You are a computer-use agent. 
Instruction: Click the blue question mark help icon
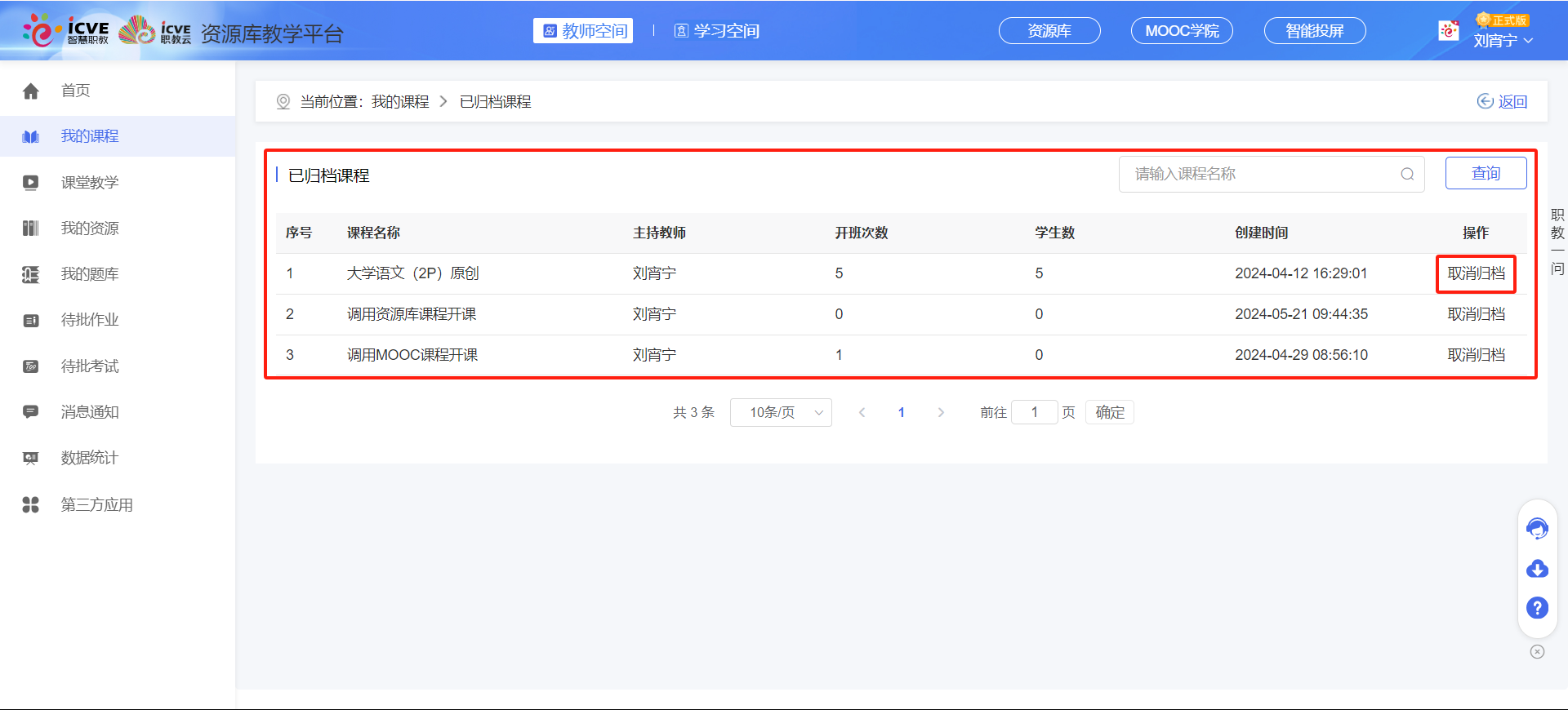[1537, 607]
